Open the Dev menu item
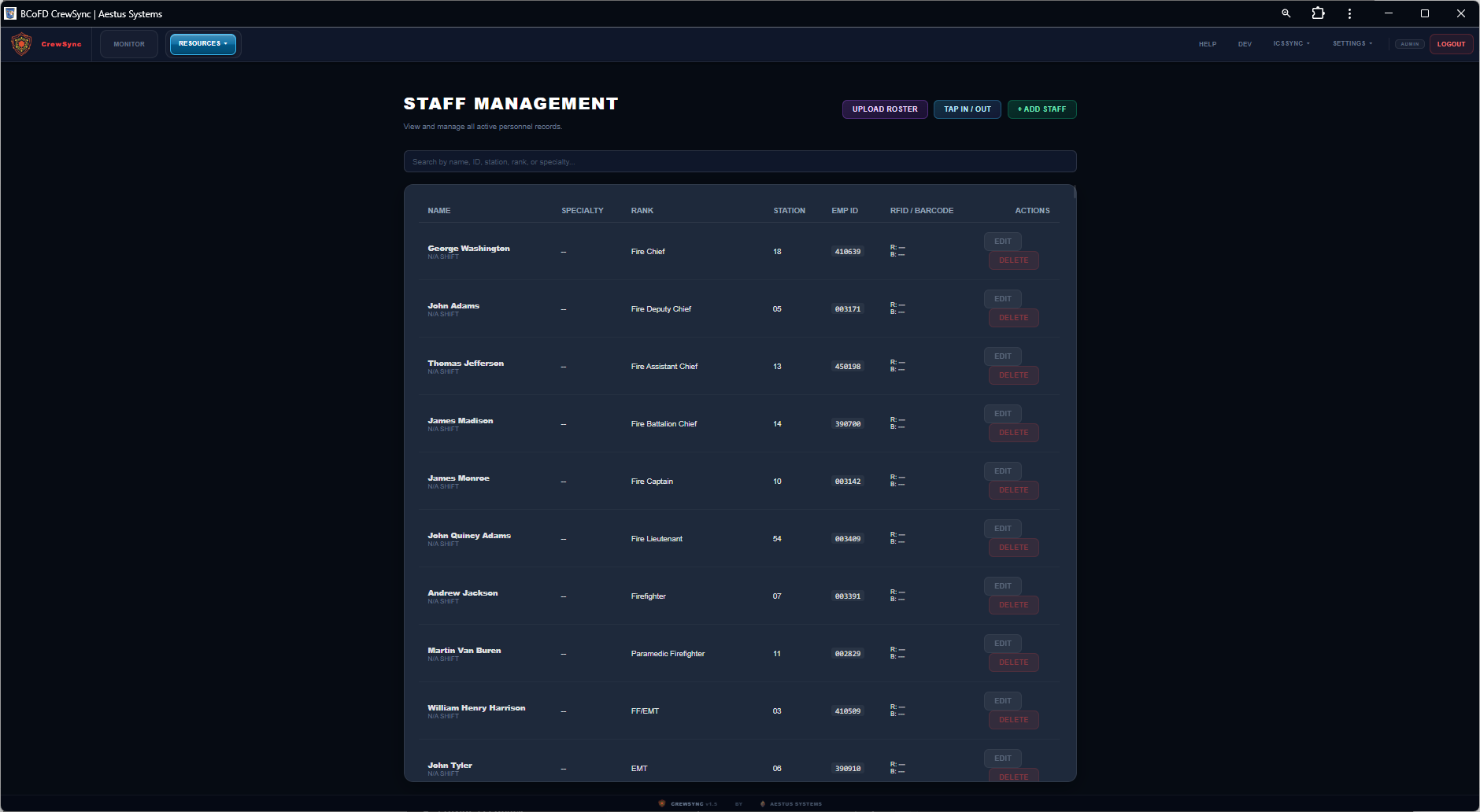Image resolution: width=1480 pixels, height=812 pixels. click(1245, 44)
